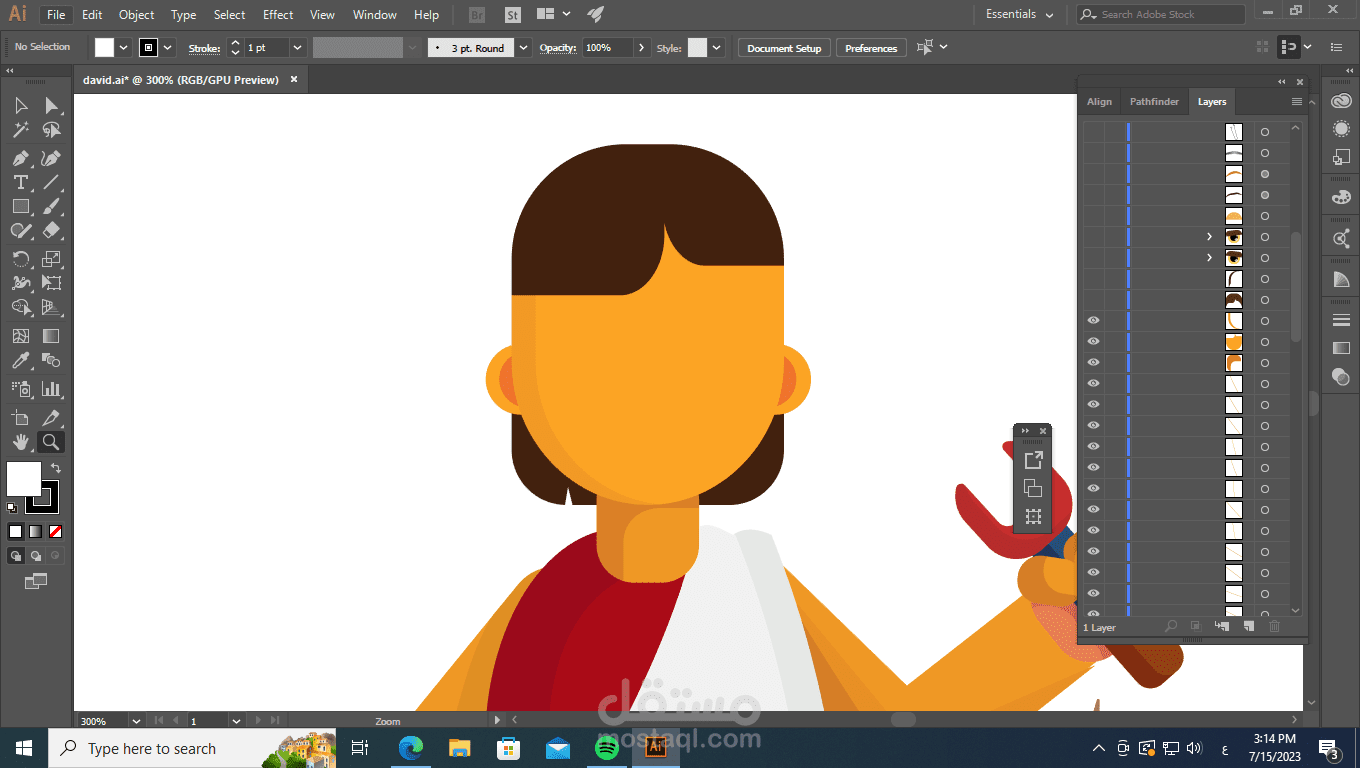
Task: Pick the Eyedropper tool
Action: (20, 361)
